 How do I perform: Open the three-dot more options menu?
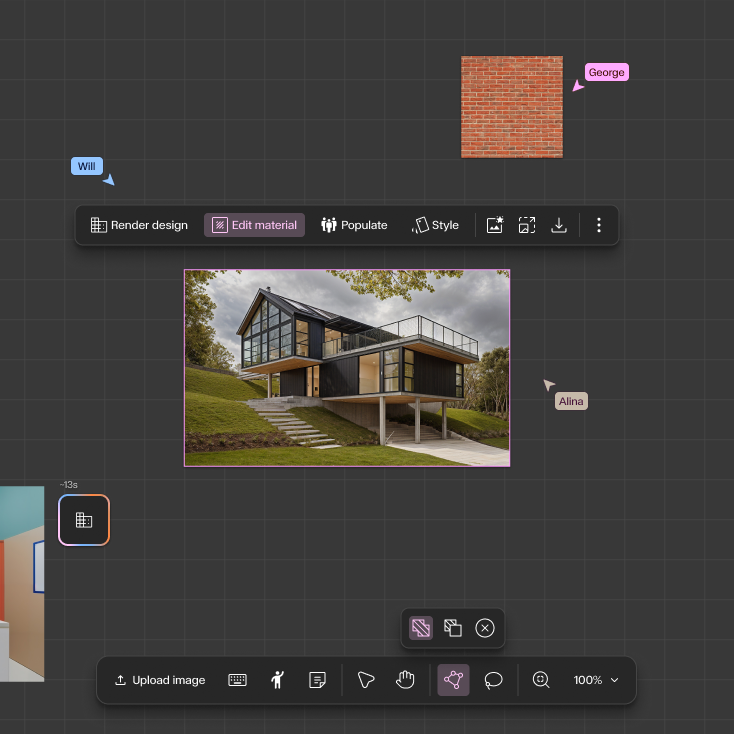(x=599, y=225)
